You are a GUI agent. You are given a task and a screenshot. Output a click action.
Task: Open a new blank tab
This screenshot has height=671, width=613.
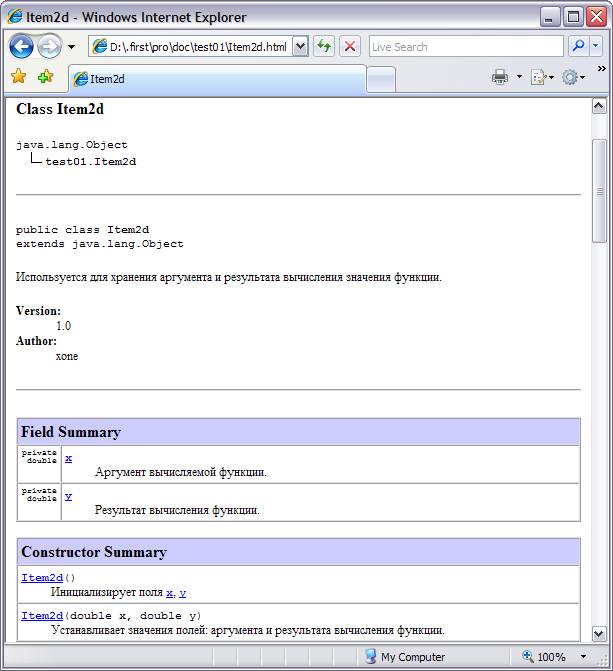[381, 80]
